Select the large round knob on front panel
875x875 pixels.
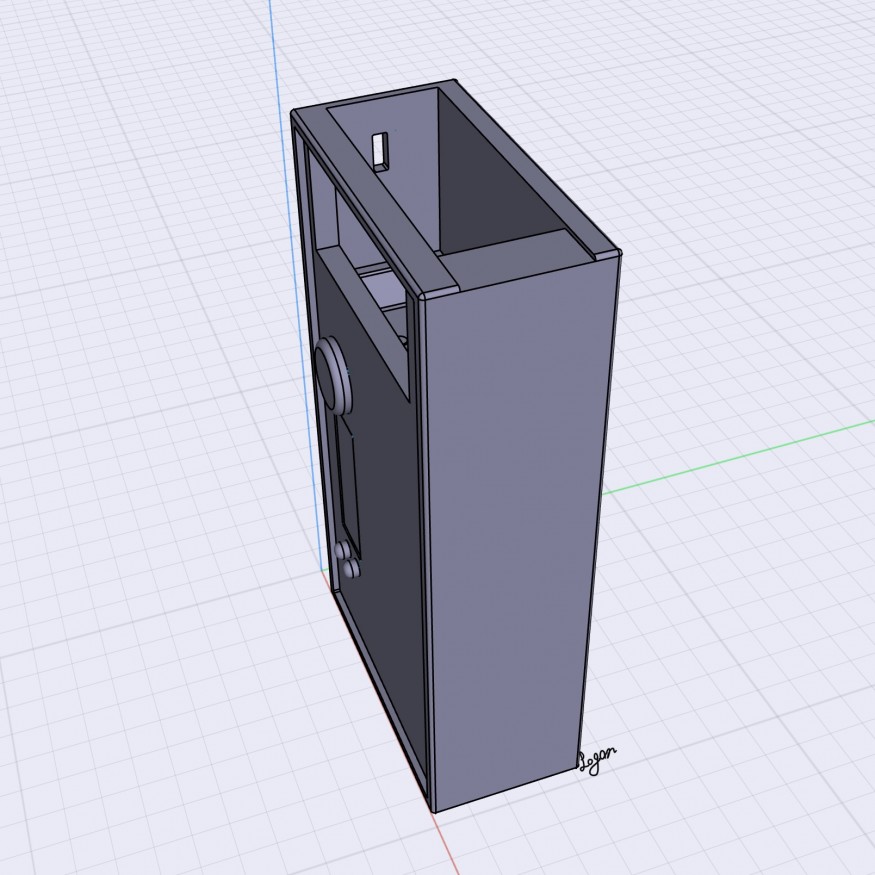tap(332, 374)
